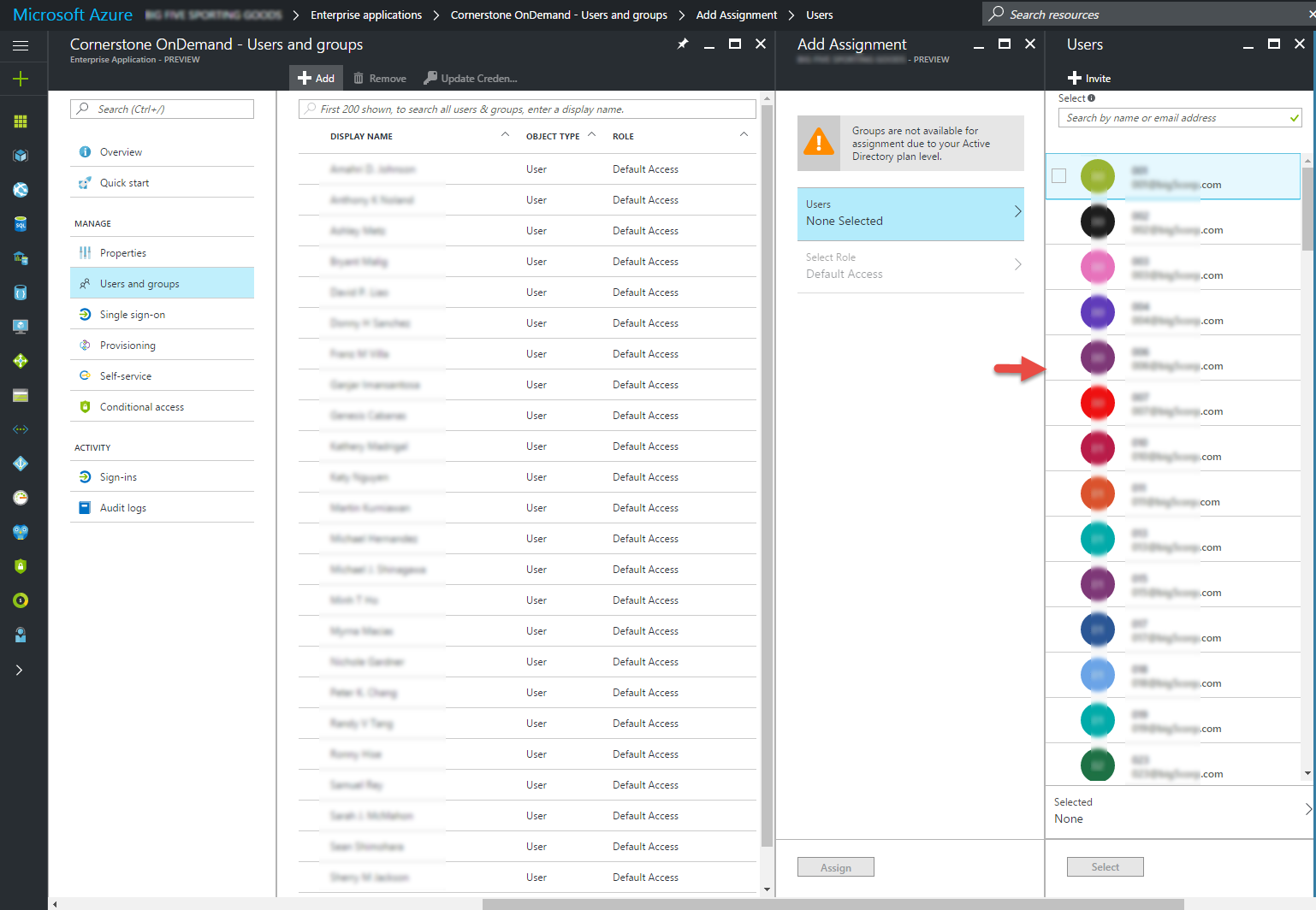Click Enterprise applications breadcrumb
Screen dimensions: 1316x910
pos(366,15)
